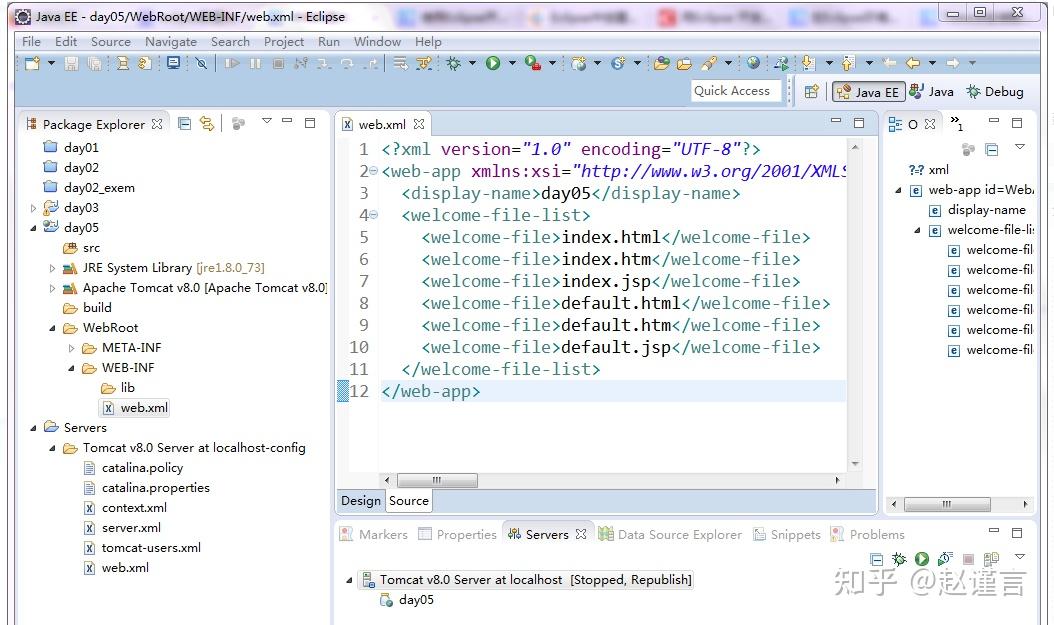The image size is (1054, 625).
Task: Publish to the server from Servers view toolbar
Action: tap(991, 559)
